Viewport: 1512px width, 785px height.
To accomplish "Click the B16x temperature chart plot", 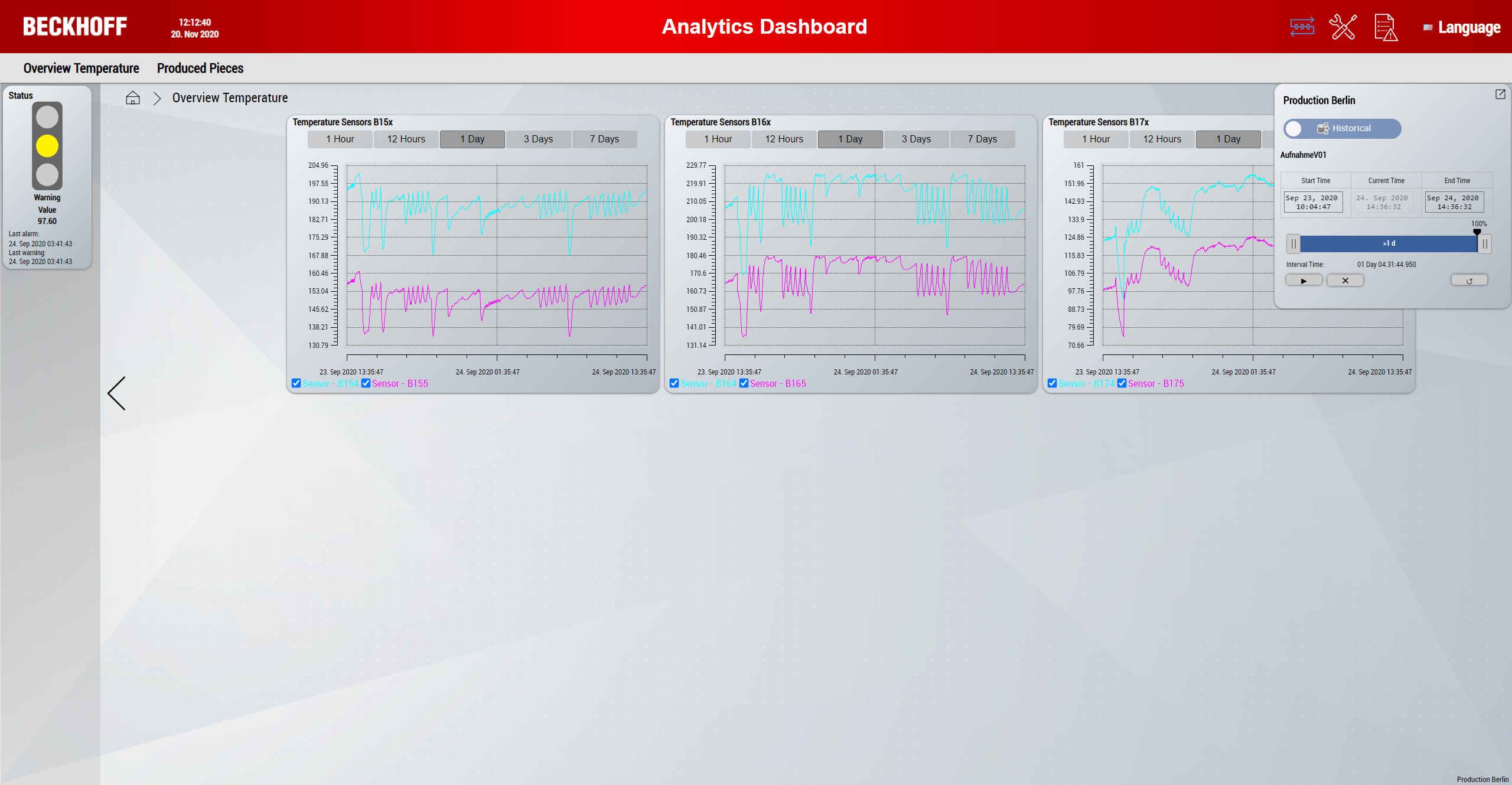I will [875, 255].
